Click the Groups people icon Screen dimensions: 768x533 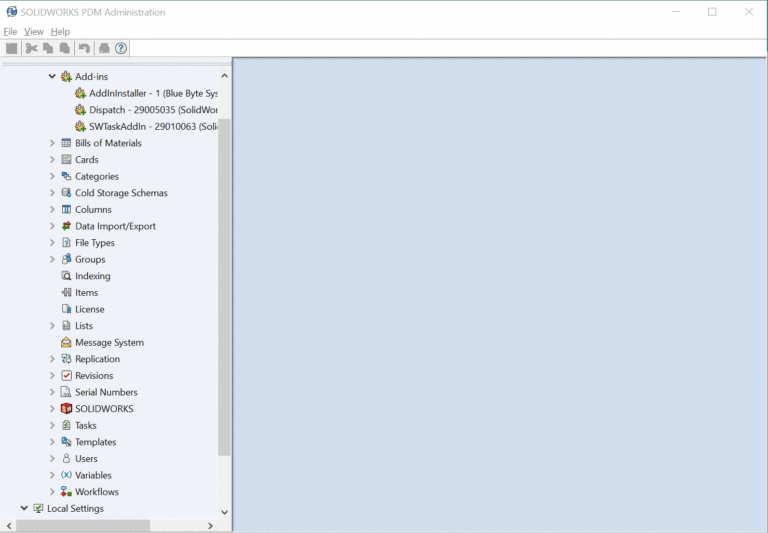click(x=66, y=259)
